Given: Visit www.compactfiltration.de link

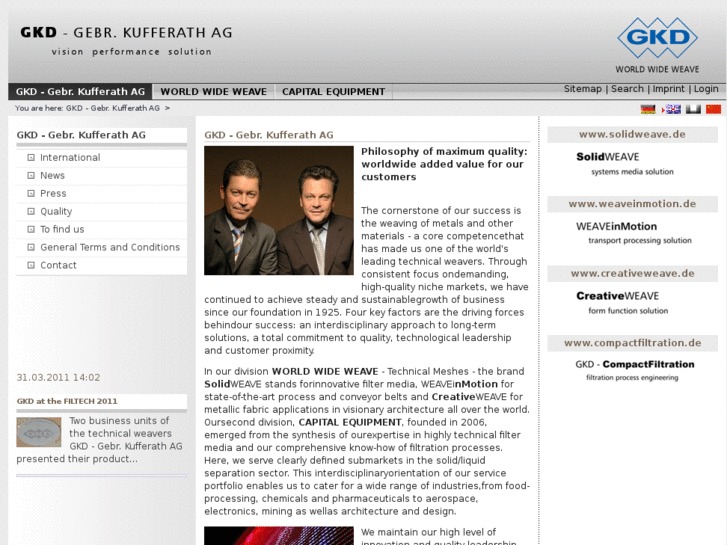Looking at the screenshot, I should coord(632,343).
